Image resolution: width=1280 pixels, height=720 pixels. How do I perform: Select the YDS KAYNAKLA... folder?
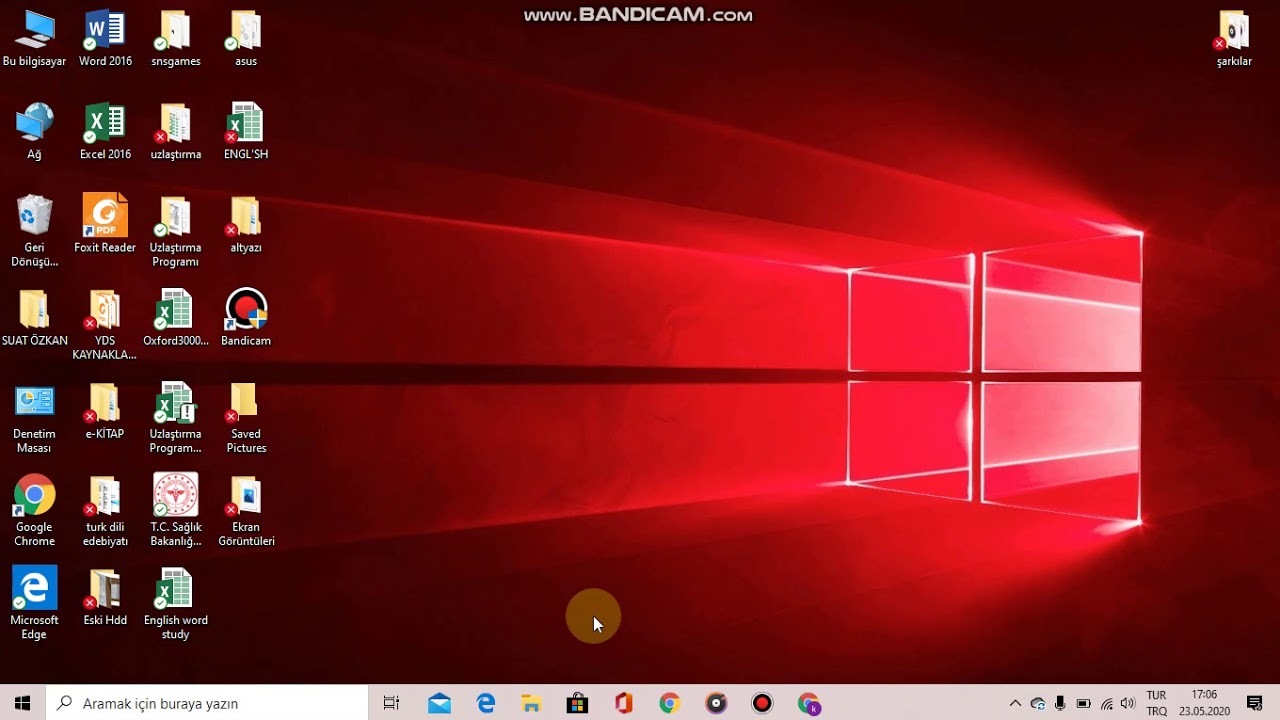click(x=105, y=325)
